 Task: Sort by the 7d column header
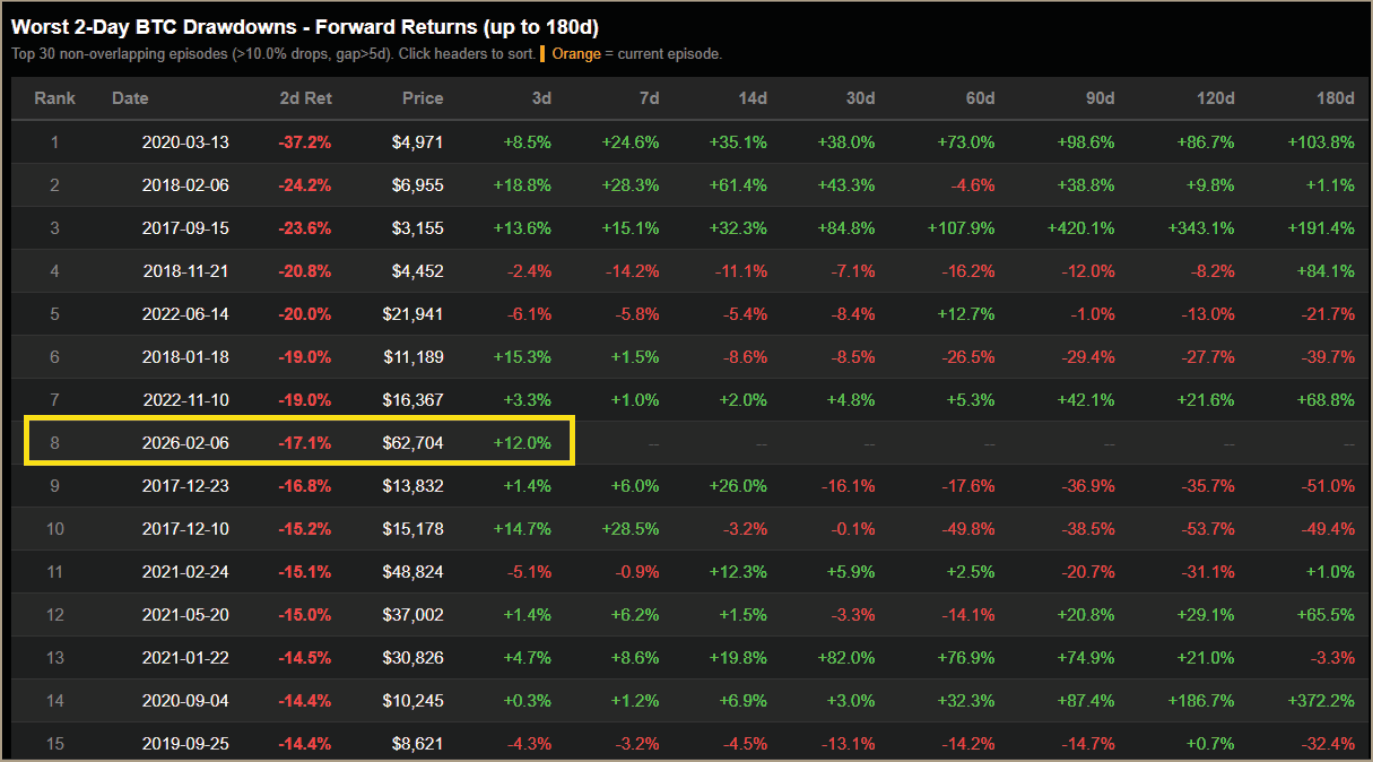[x=649, y=98]
